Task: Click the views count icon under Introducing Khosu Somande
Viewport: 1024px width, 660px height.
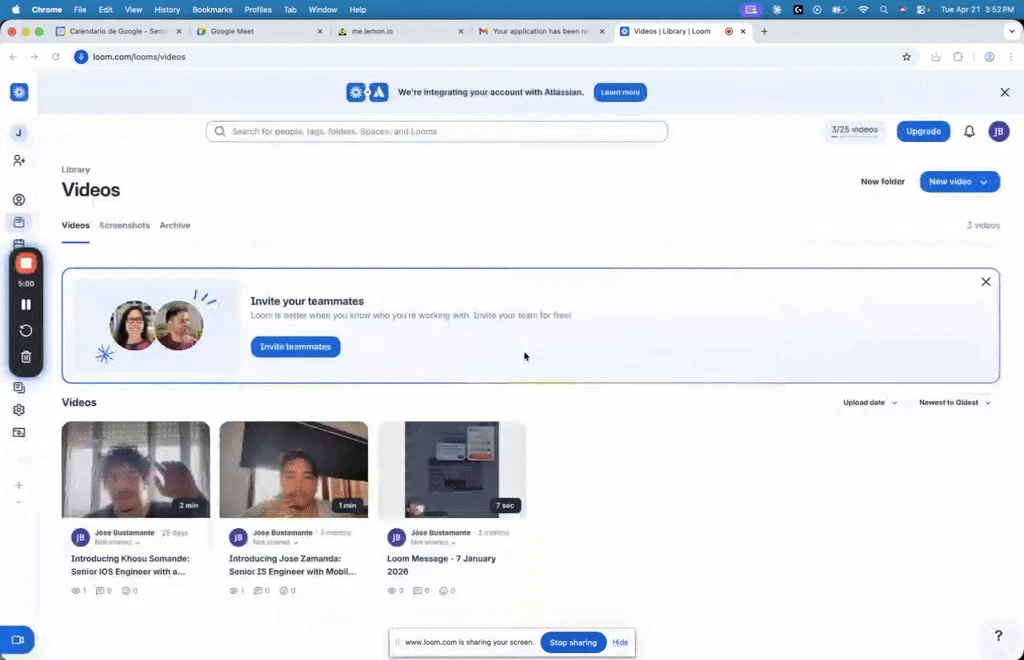Action: coord(76,591)
